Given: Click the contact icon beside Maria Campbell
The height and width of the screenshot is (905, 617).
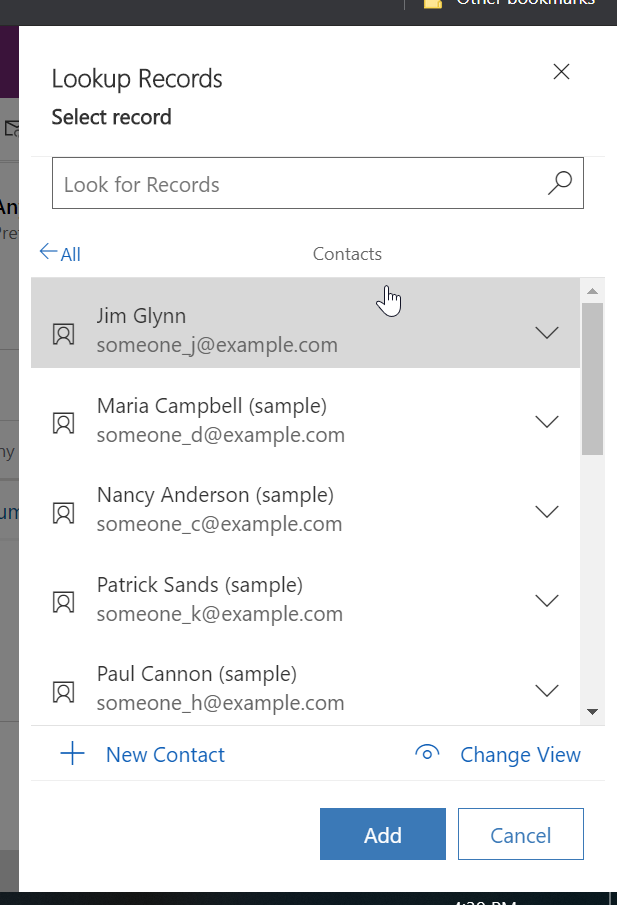Looking at the screenshot, I should (x=64, y=421).
